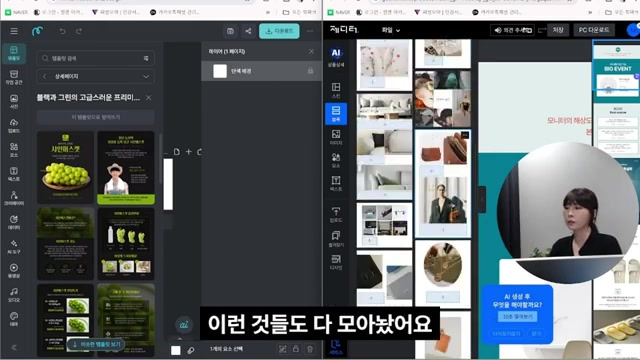
Task: Open the 파일 menu in the right editor
Action: coord(391,30)
